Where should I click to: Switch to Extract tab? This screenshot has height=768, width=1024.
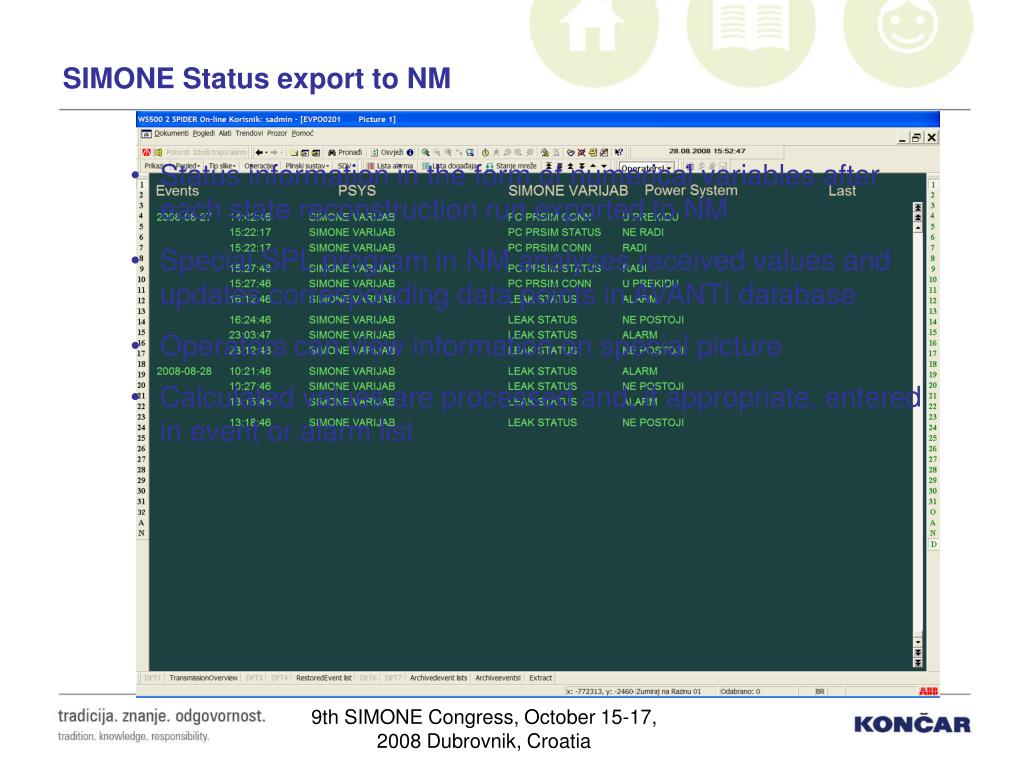[540, 678]
